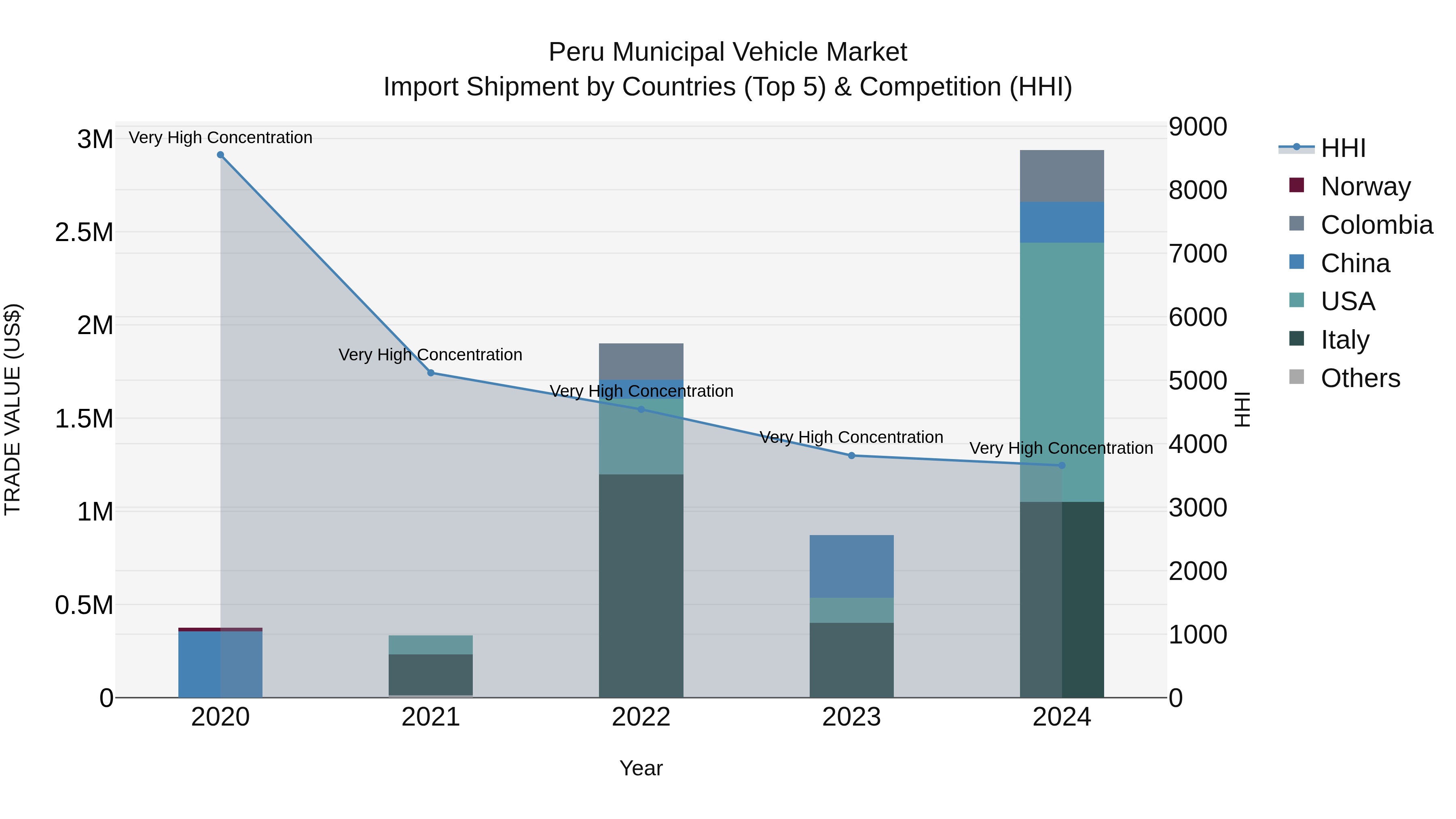Click the 2021 Very High Concentration annotation
This screenshot has height=819, width=1456.
(431, 355)
